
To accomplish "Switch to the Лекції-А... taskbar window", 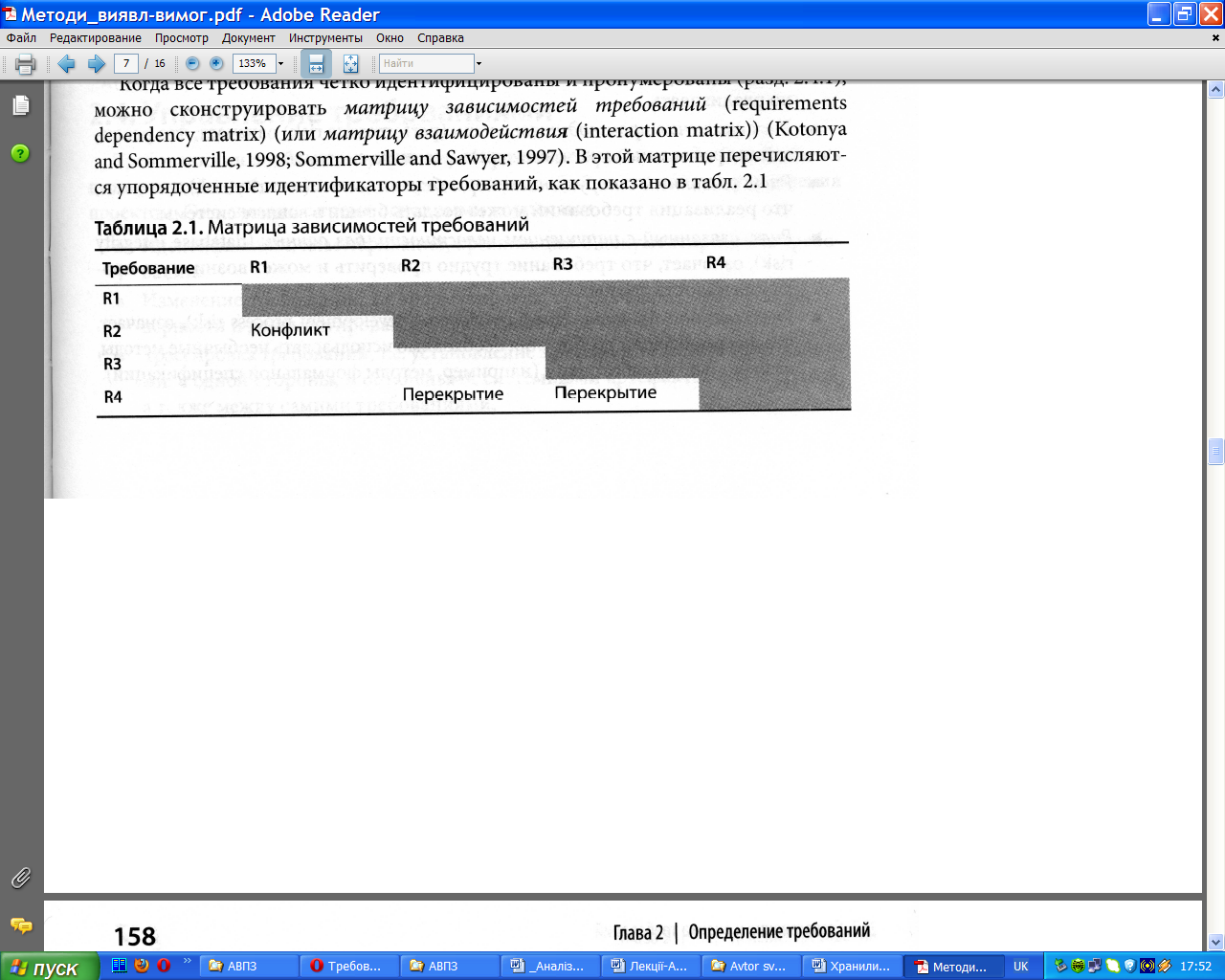I will click(651, 967).
